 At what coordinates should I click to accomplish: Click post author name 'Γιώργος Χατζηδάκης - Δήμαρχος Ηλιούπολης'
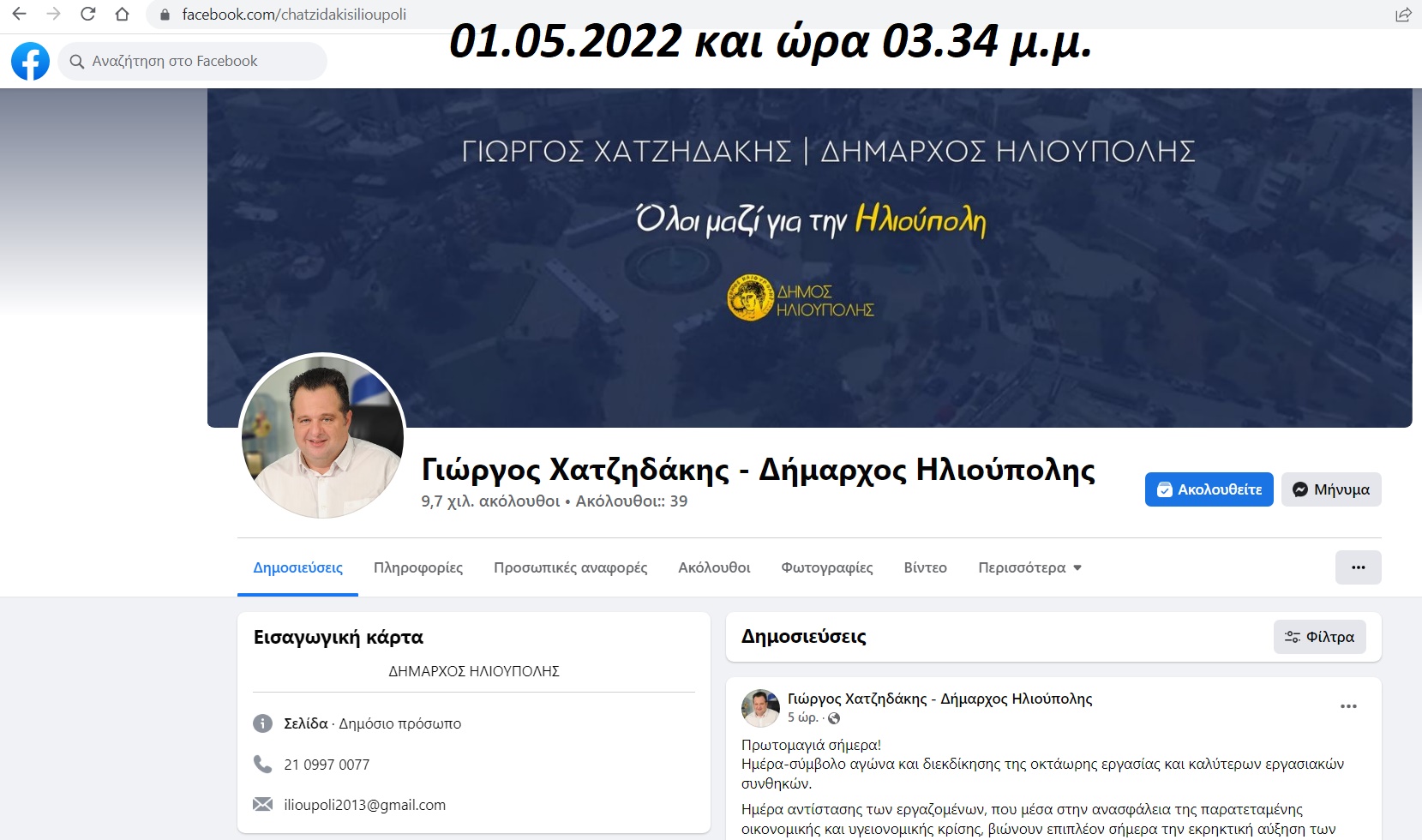(x=939, y=699)
